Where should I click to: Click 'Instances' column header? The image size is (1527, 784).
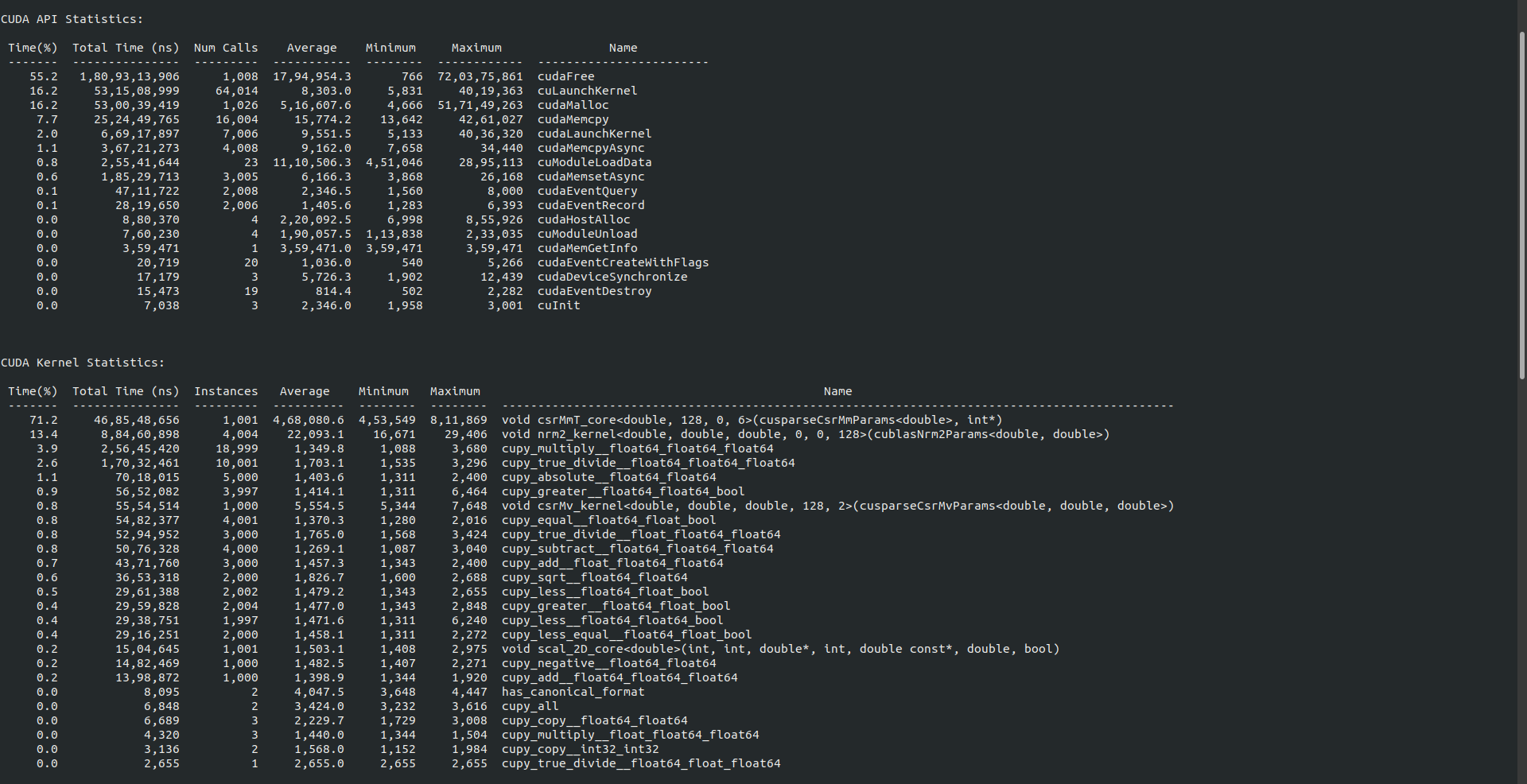(226, 391)
